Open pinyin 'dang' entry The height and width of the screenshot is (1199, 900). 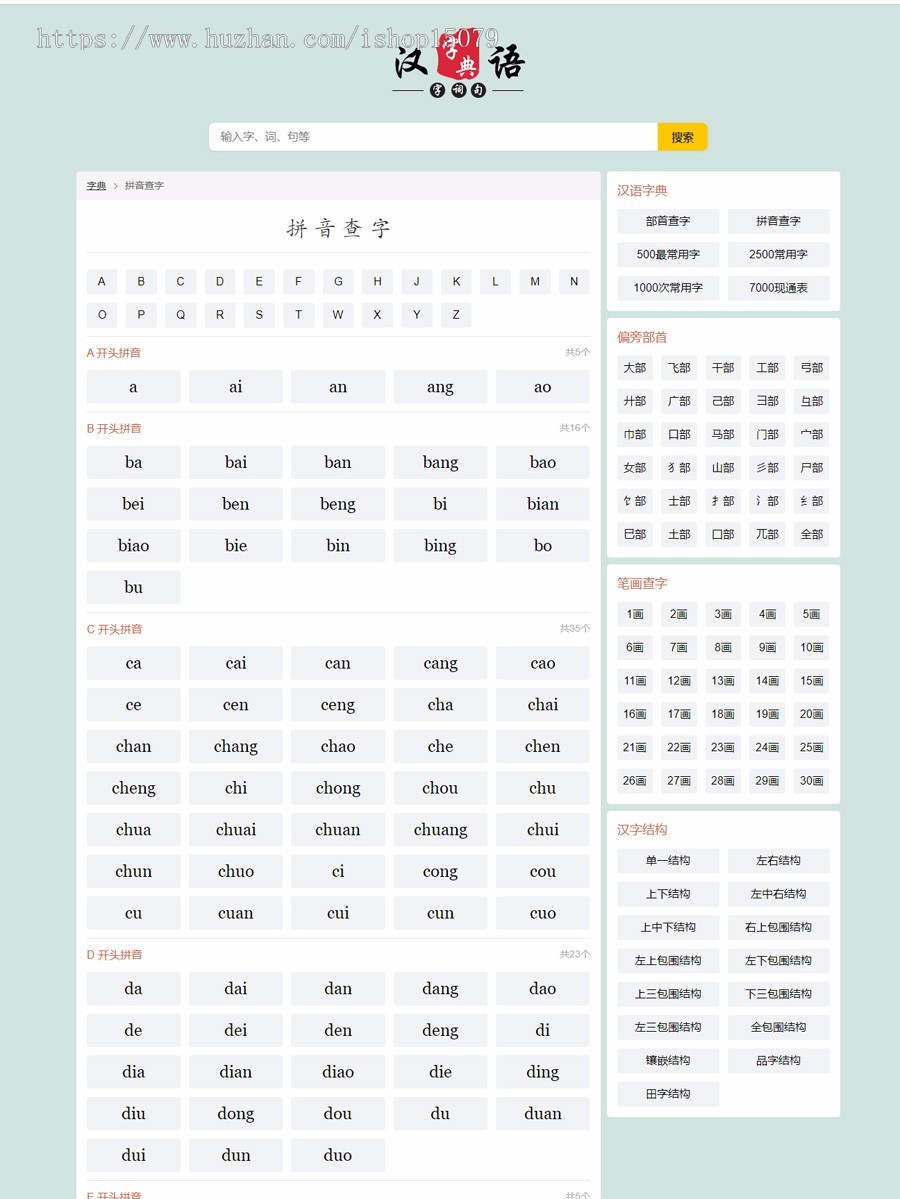[x=440, y=988]
